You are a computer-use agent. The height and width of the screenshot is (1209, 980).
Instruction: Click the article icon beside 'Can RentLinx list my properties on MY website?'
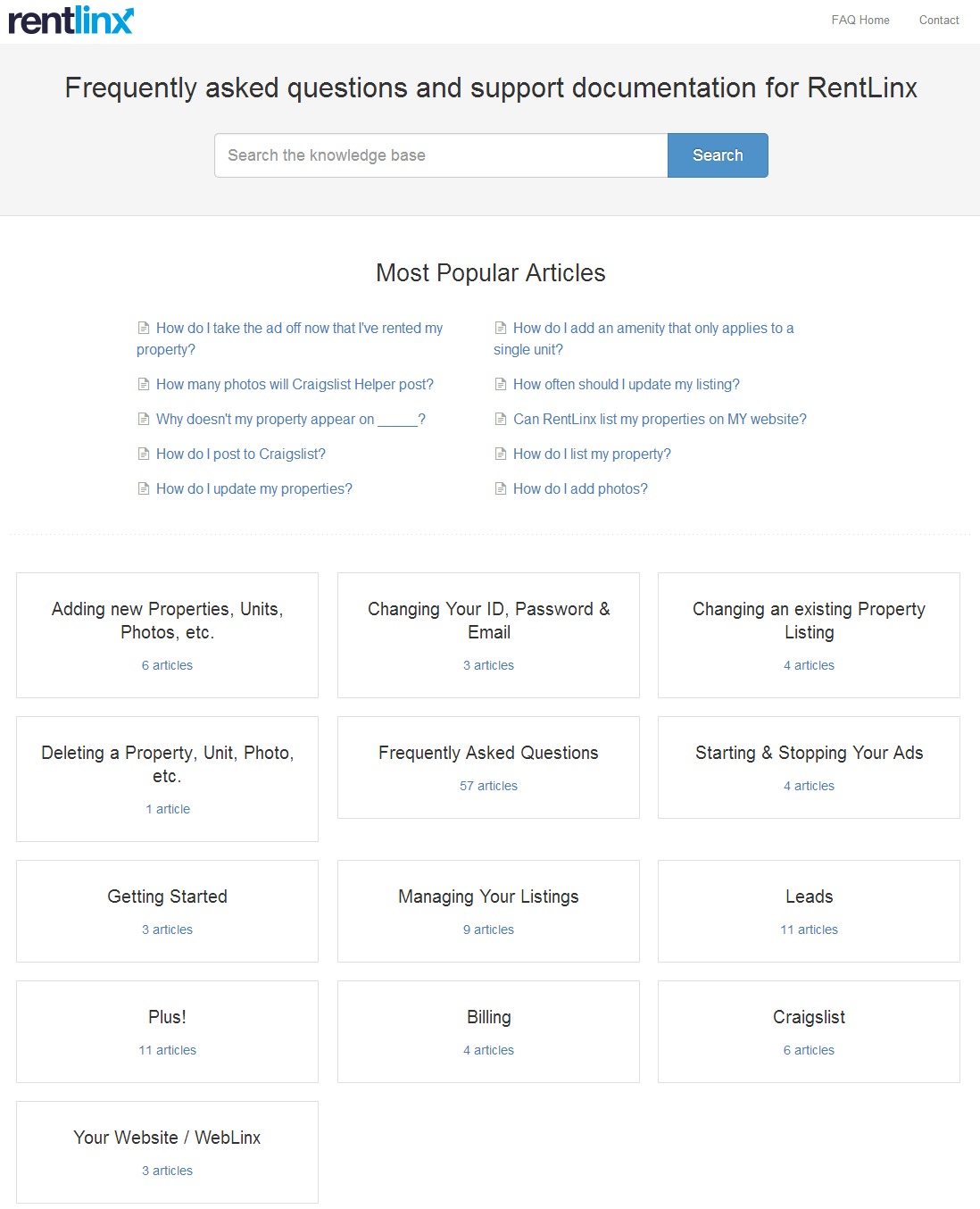(x=500, y=419)
